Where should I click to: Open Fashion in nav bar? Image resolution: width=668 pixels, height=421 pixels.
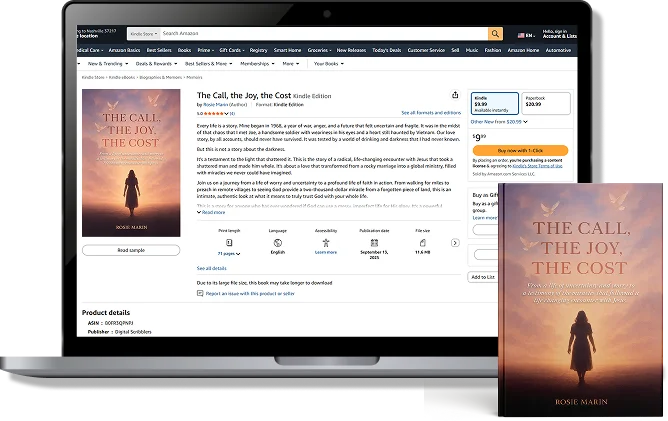pyautogui.click(x=493, y=50)
